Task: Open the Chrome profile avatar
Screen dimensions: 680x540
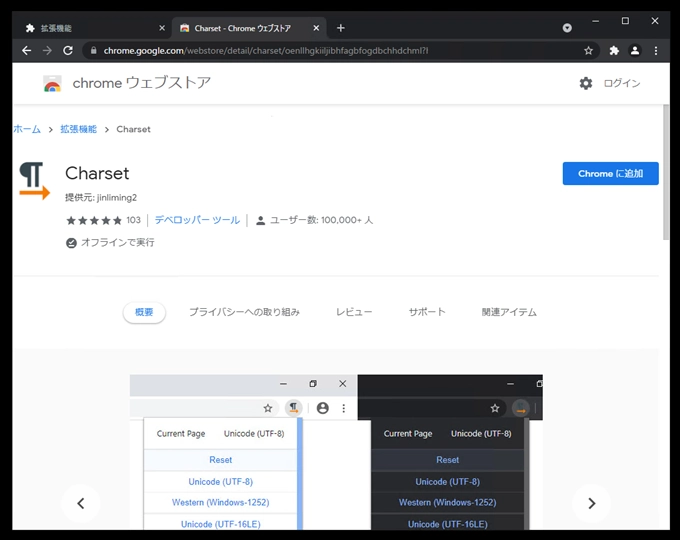Action: [634, 51]
